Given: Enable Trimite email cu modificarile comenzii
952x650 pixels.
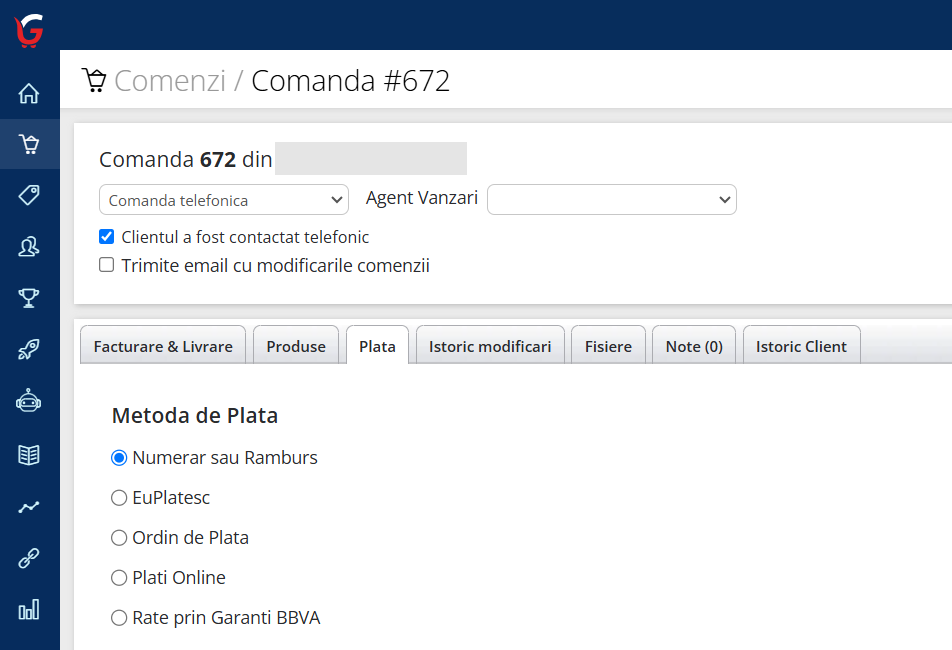Looking at the screenshot, I should click(x=107, y=265).
